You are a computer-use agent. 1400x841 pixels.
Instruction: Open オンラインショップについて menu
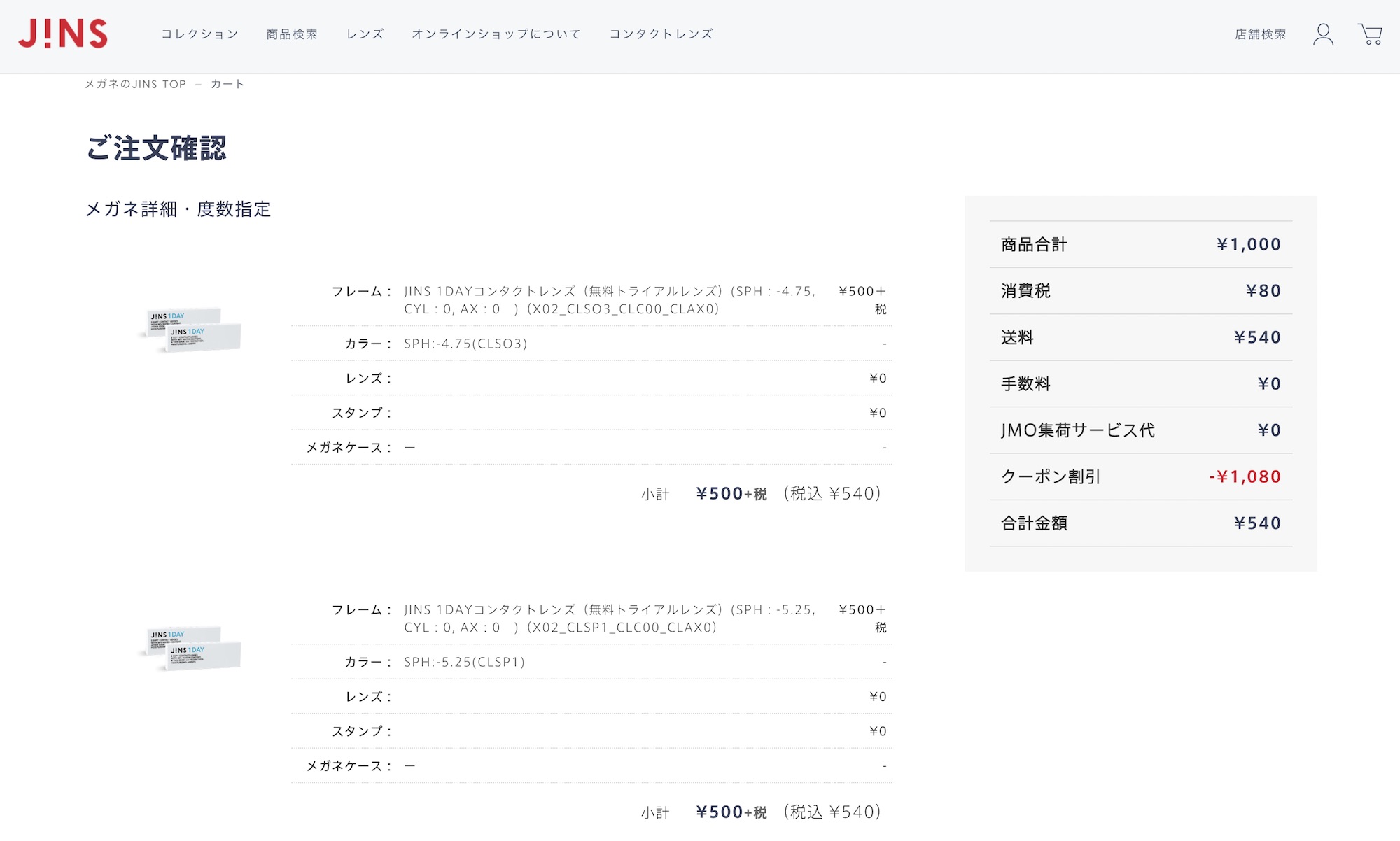click(x=496, y=34)
